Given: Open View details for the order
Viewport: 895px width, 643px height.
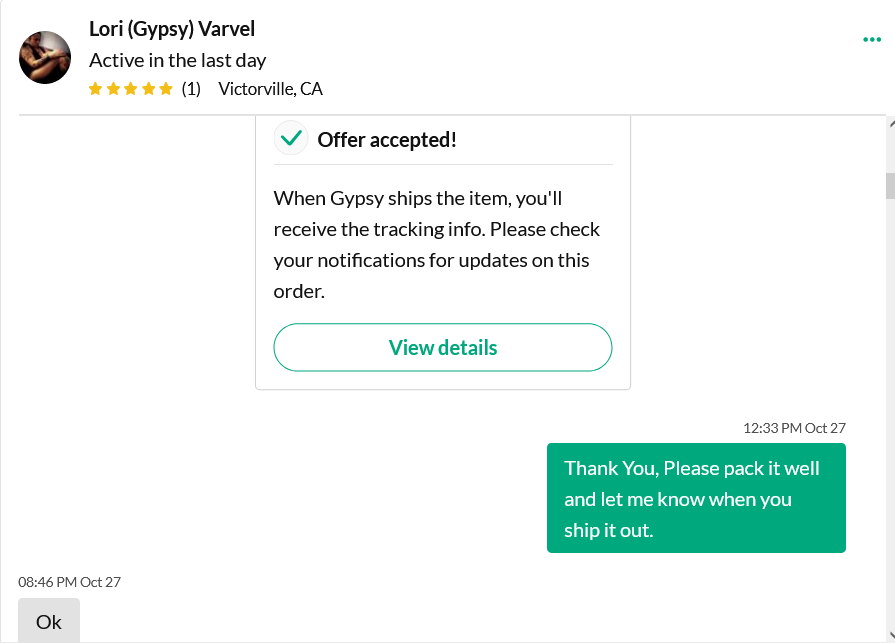Looking at the screenshot, I should tap(443, 347).
